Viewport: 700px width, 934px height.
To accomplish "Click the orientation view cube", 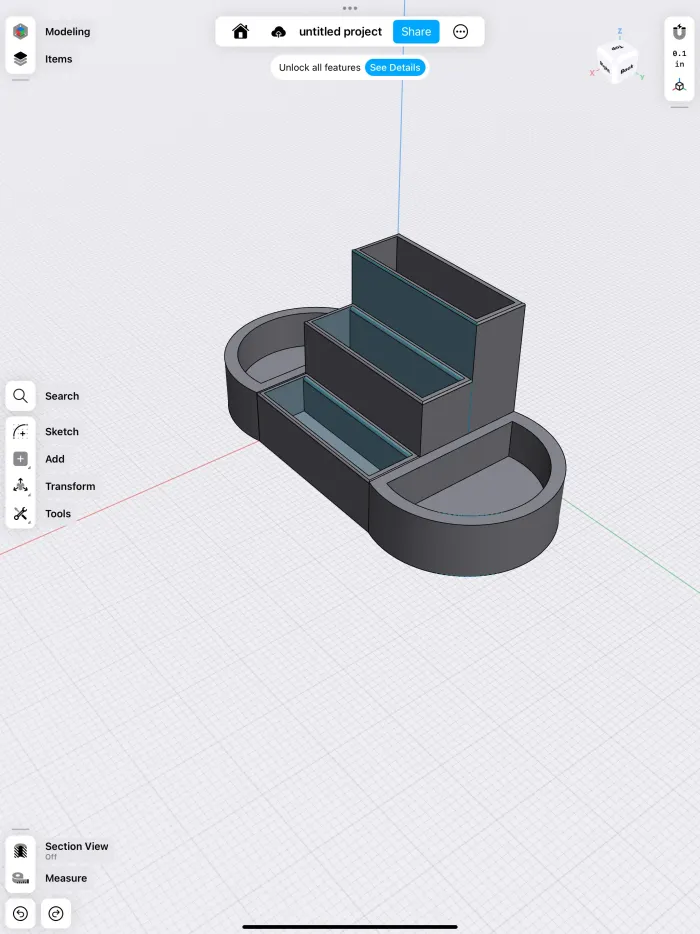I will point(618,61).
